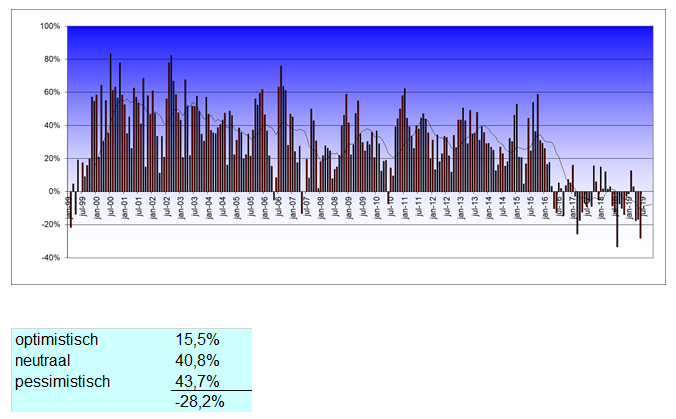This screenshot has width=676, height=419.
Task: Click the -28,2% total cell
Action: (x=200, y=402)
